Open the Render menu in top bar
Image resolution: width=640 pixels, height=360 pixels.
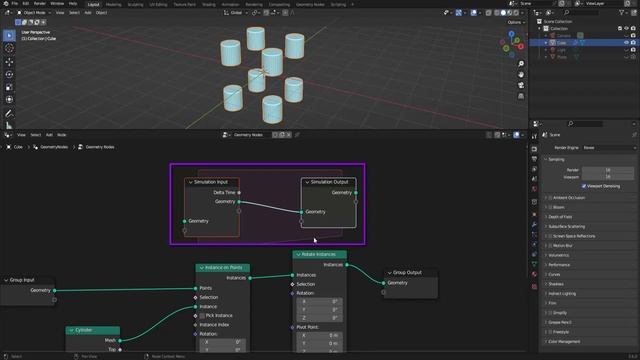click(40, 4)
